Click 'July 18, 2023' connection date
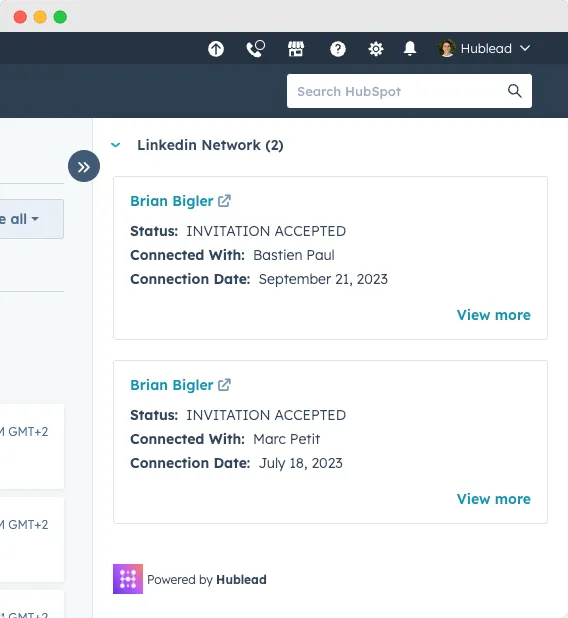This screenshot has height=618, width=568. (x=301, y=464)
